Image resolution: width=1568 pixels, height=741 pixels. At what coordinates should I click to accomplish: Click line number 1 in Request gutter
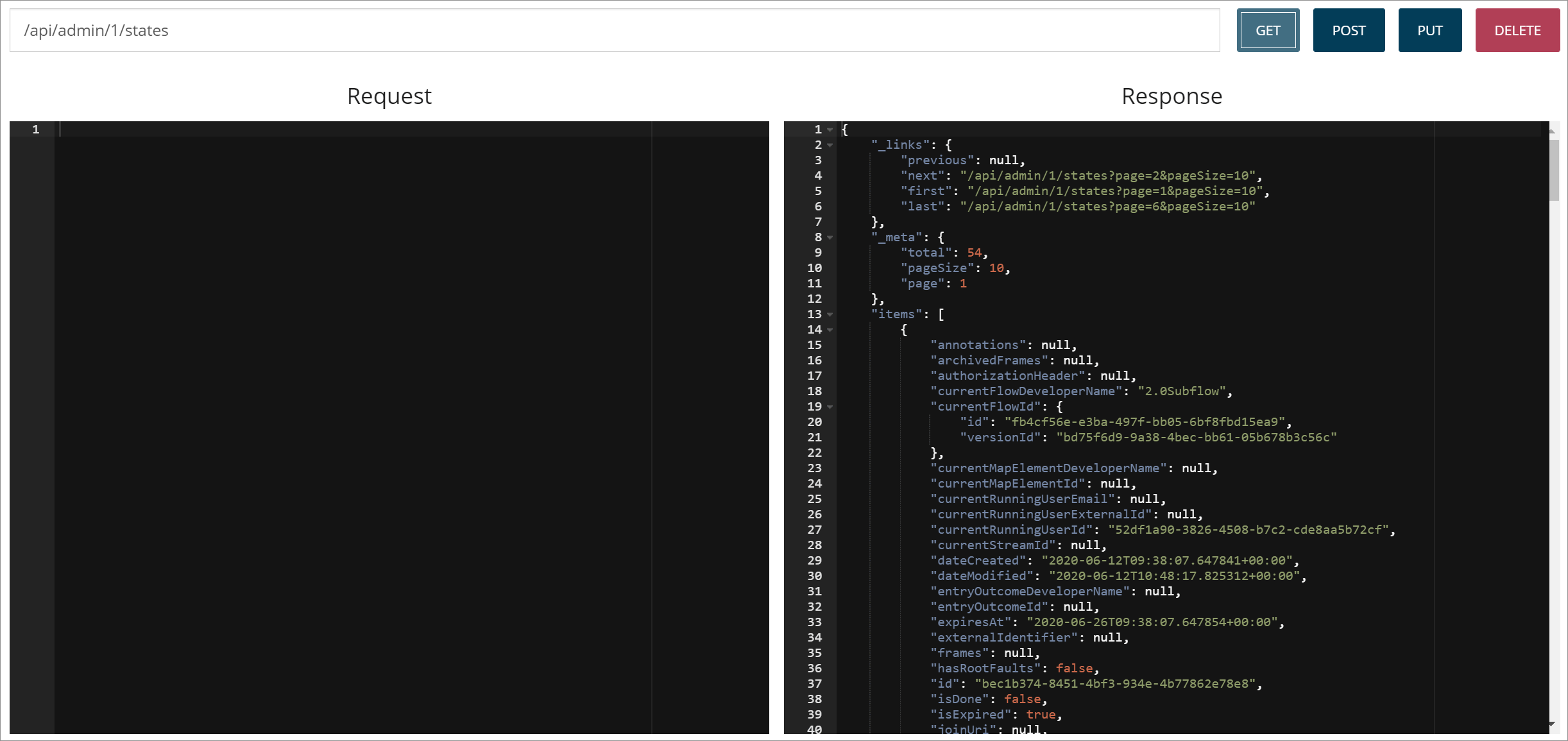point(36,129)
